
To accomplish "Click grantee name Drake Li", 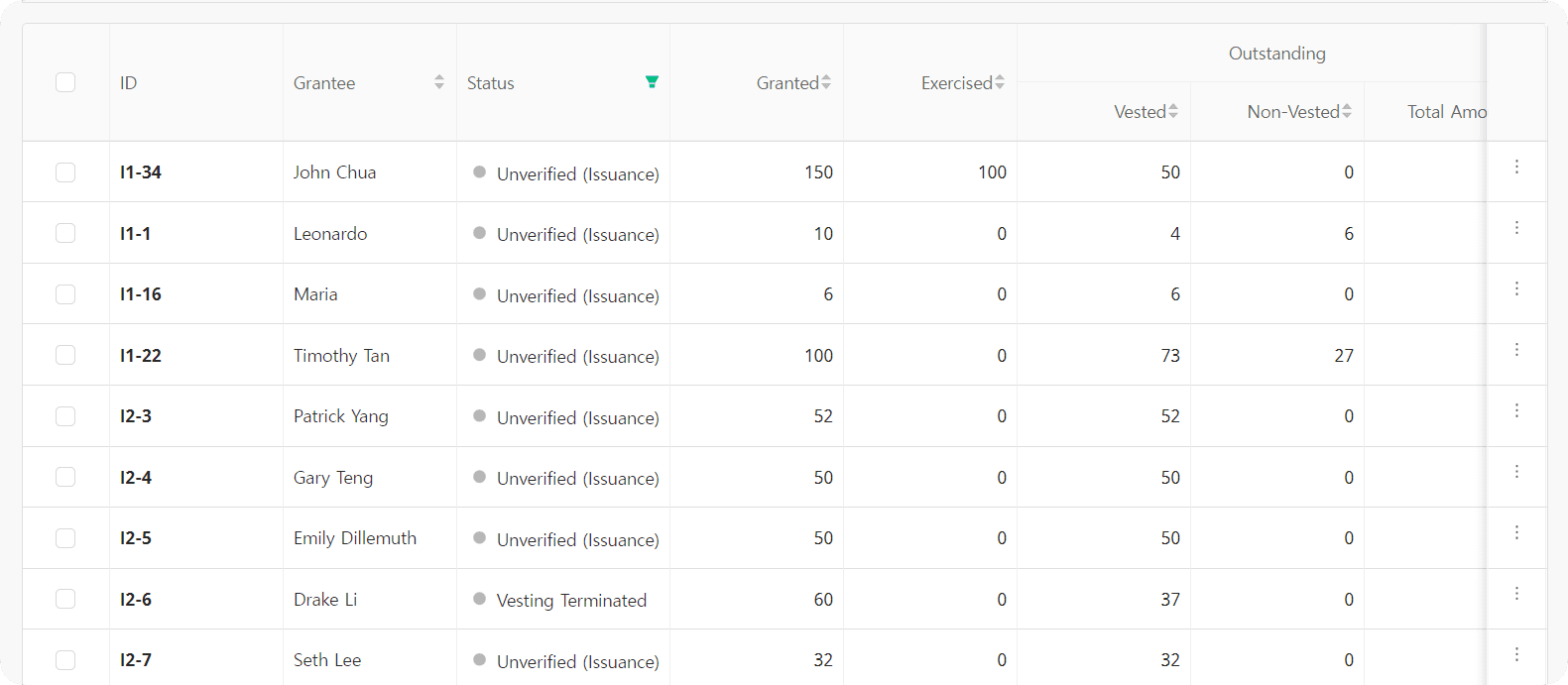I will tap(325, 600).
